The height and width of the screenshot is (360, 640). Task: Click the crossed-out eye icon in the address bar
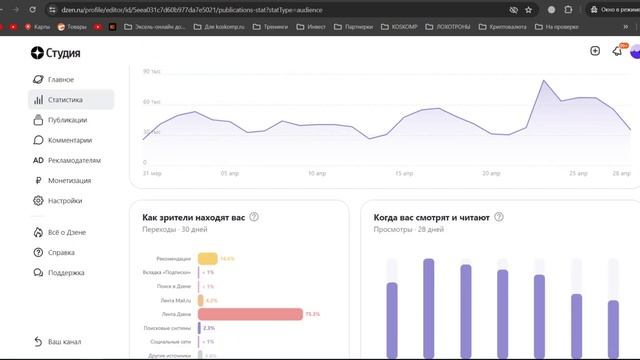[x=513, y=10]
